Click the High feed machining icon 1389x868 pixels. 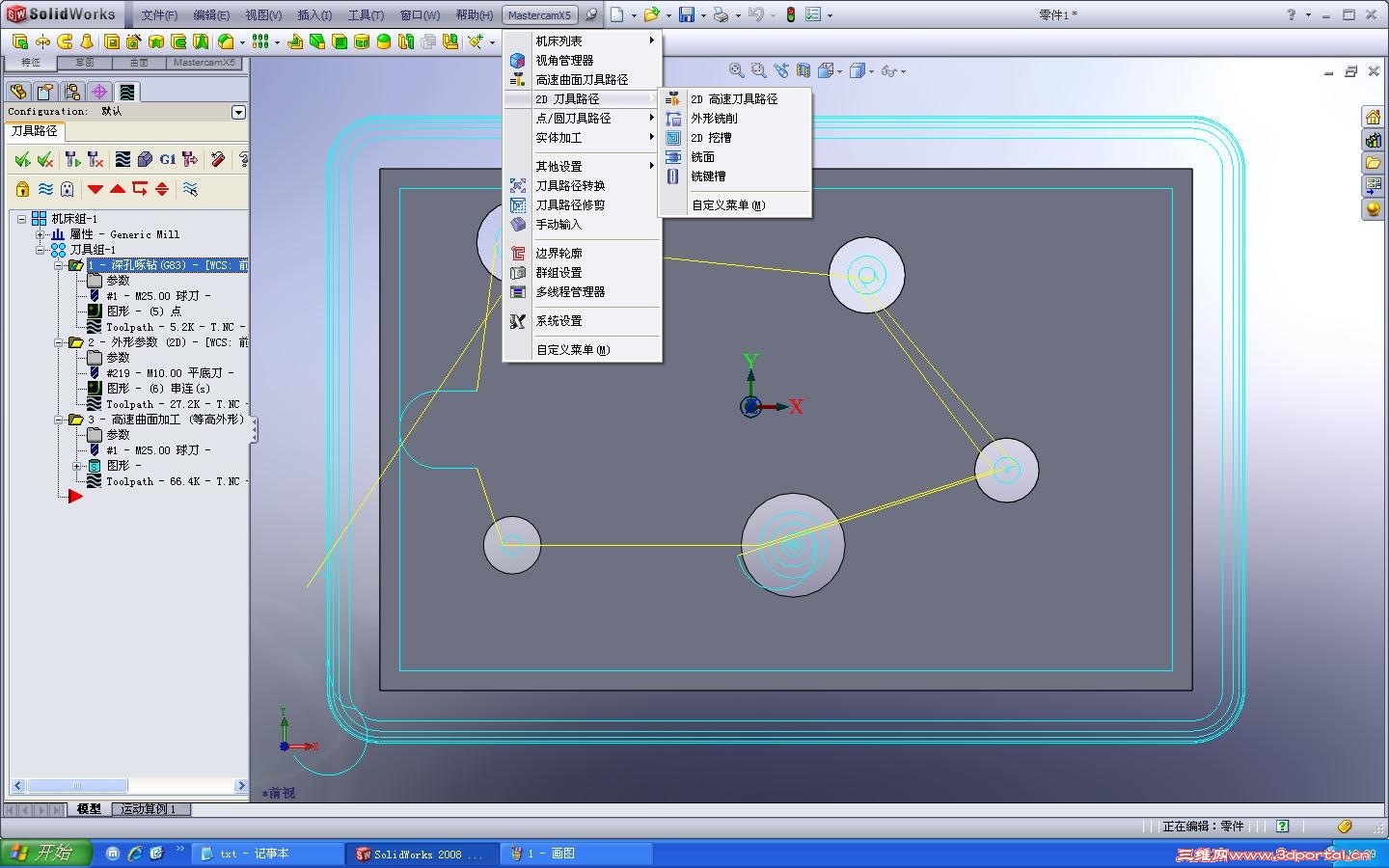[x=190, y=159]
